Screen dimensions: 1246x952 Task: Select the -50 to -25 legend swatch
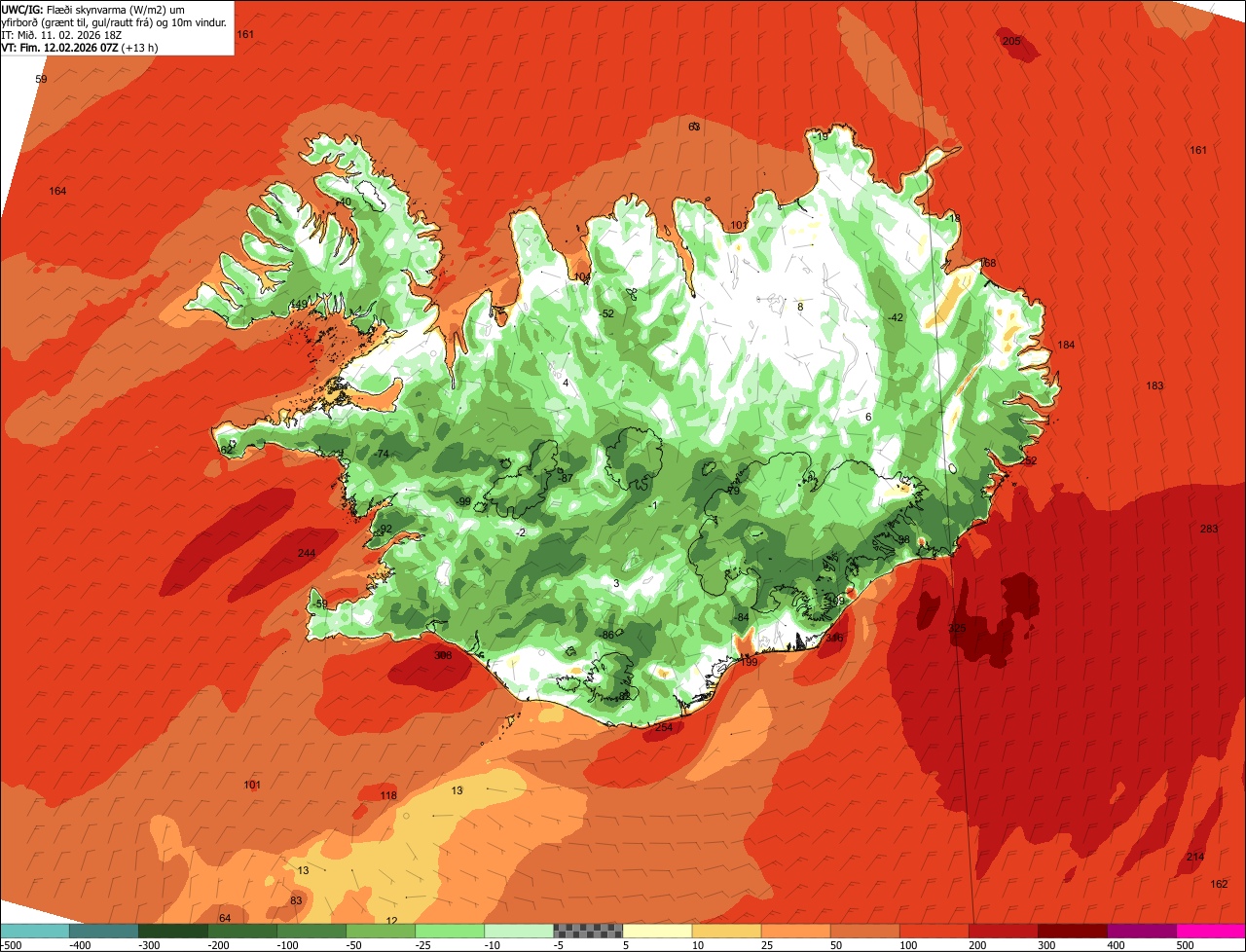pyautogui.click(x=381, y=931)
